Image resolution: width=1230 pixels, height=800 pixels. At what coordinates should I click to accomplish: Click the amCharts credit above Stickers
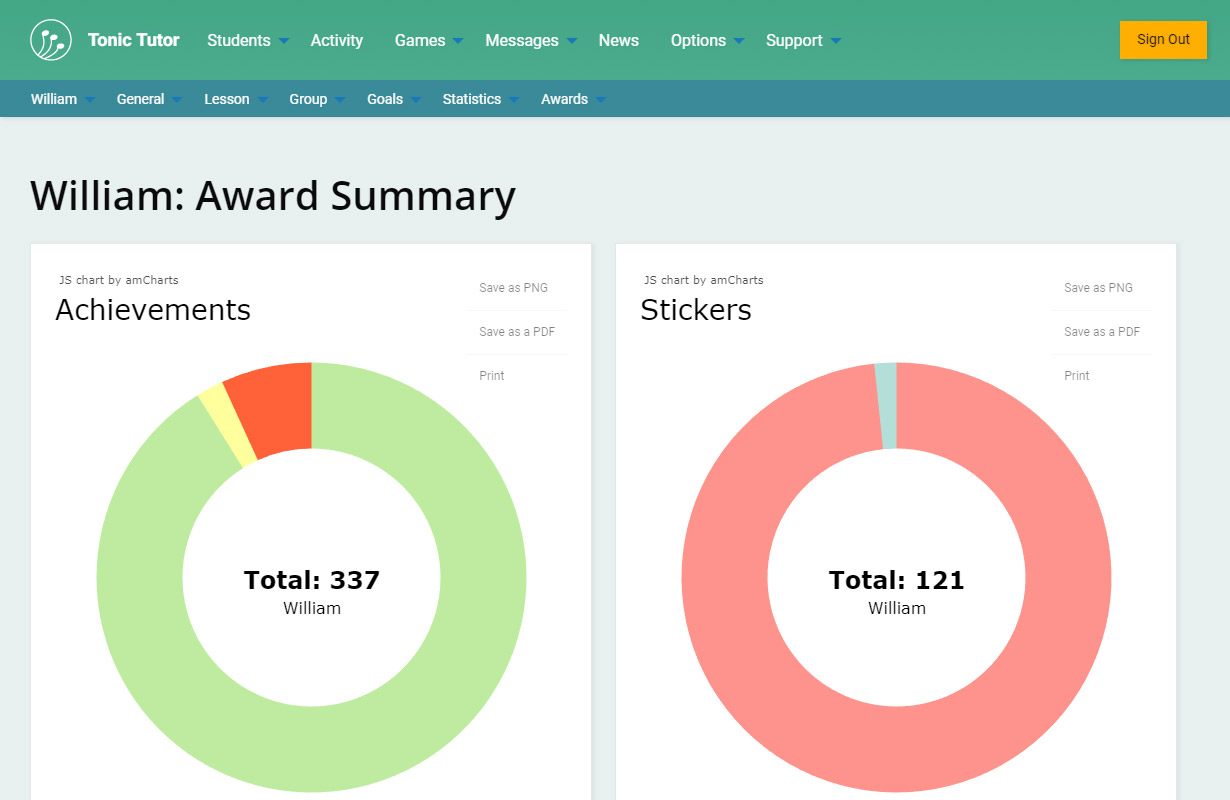pyautogui.click(x=703, y=280)
